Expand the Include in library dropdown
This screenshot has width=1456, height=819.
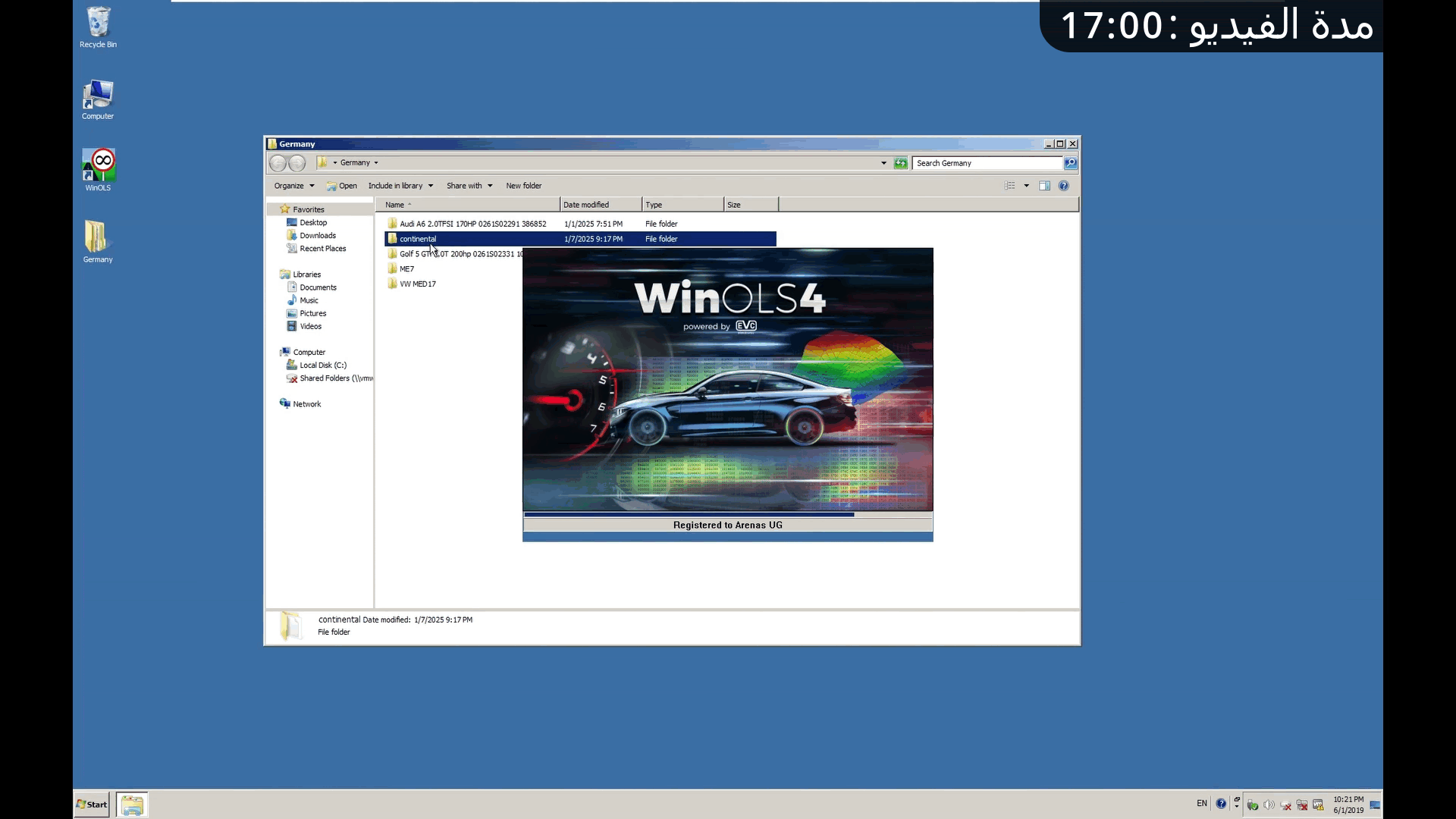click(x=400, y=186)
